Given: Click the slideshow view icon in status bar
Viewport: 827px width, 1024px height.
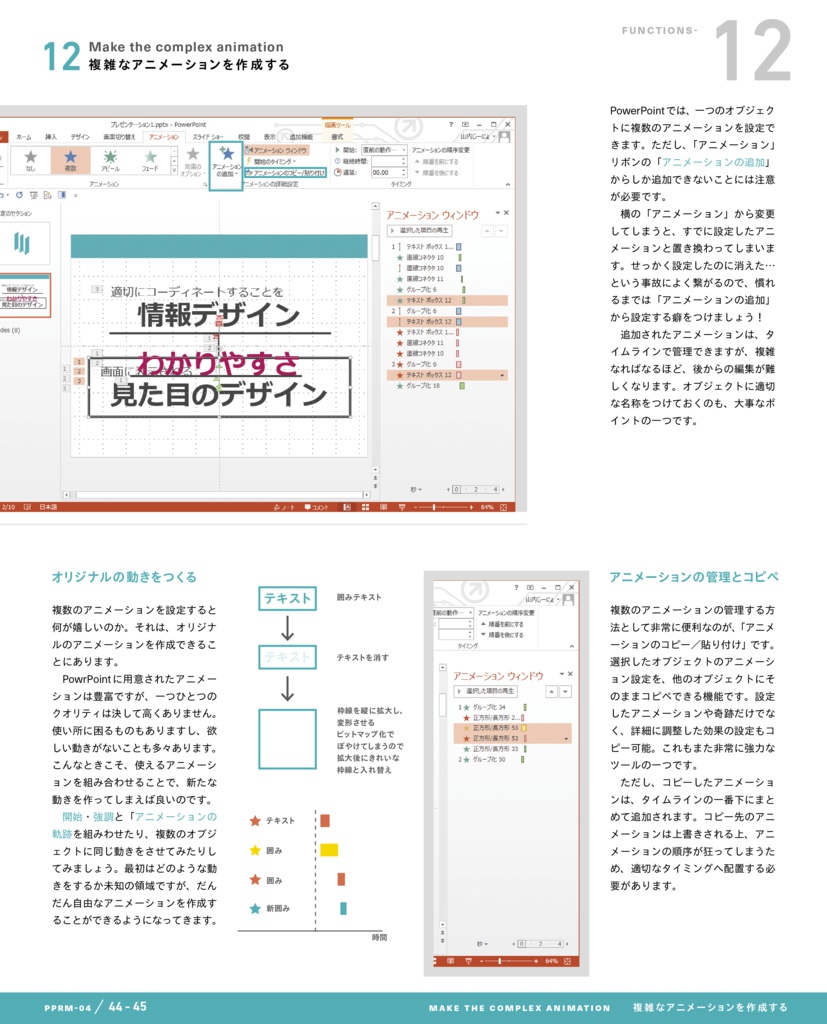Looking at the screenshot, I should (x=401, y=505).
